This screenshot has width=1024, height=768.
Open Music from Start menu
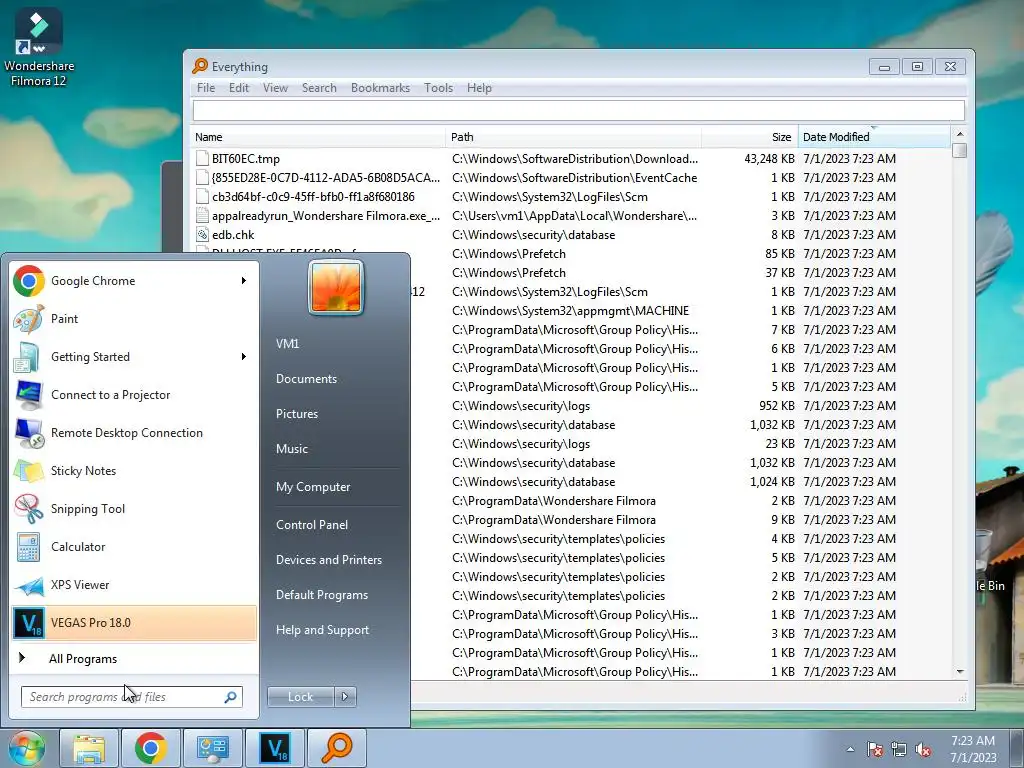(292, 449)
